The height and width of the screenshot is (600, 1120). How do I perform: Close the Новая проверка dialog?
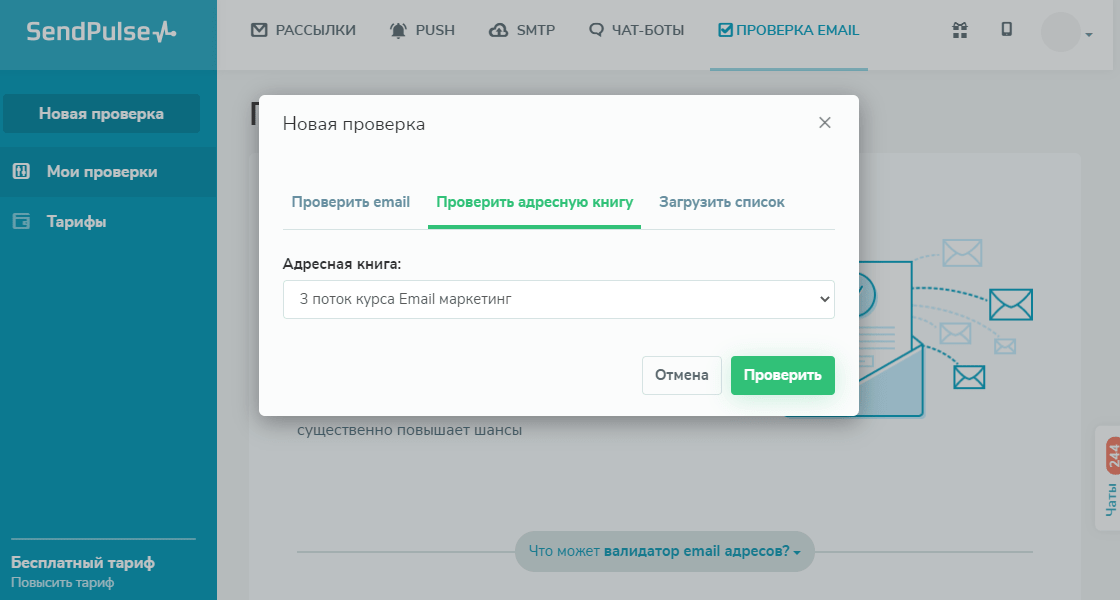825,123
